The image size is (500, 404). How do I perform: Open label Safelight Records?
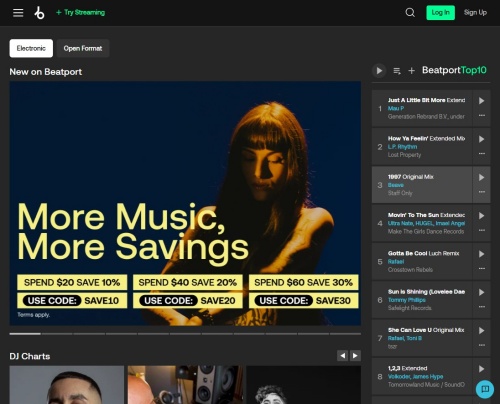409,308
